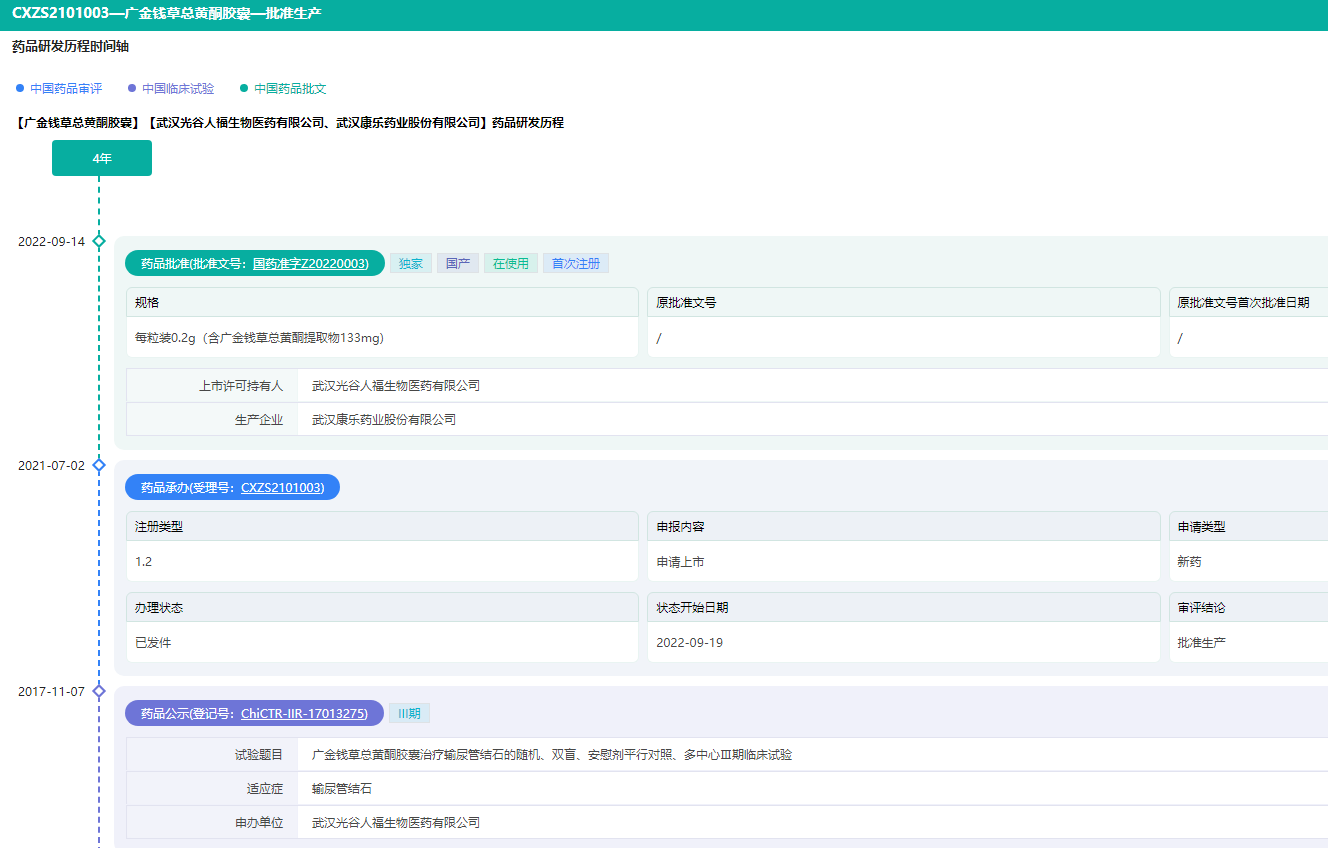Click the 国产 tag
1328x848 pixels.
pyautogui.click(x=457, y=264)
